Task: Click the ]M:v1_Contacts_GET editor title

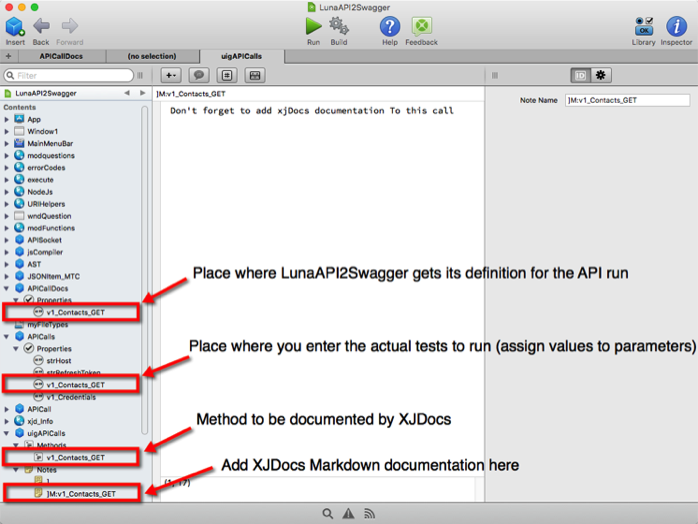Action: click(191, 94)
